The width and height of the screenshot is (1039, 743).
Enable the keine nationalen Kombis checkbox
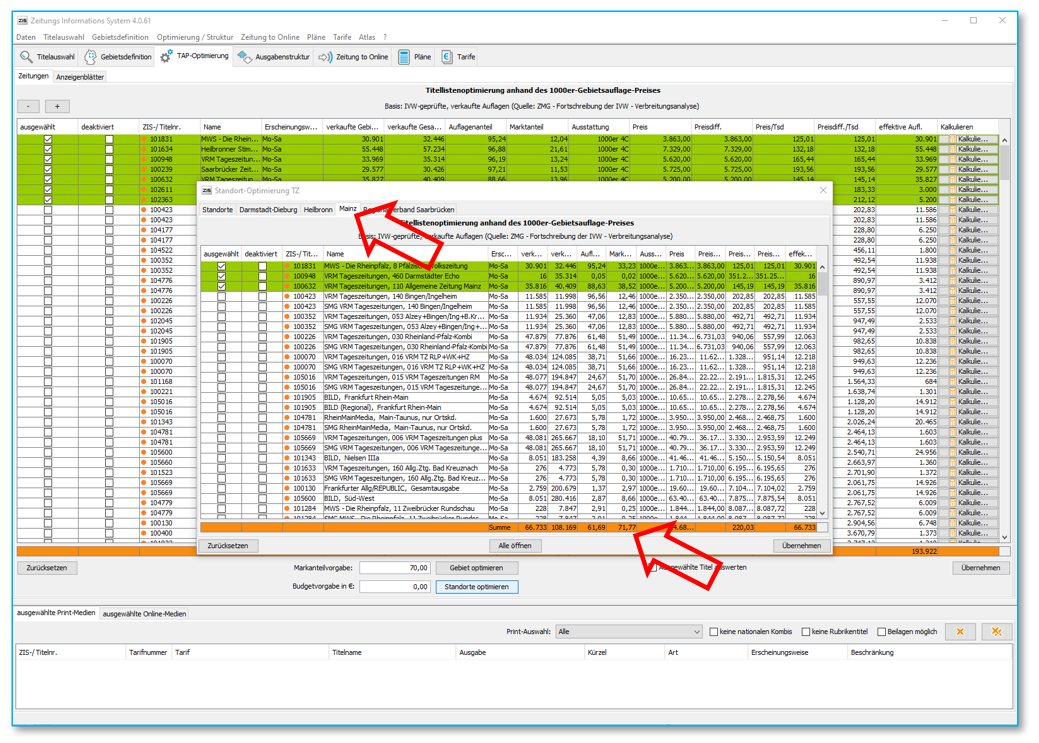coord(714,632)
